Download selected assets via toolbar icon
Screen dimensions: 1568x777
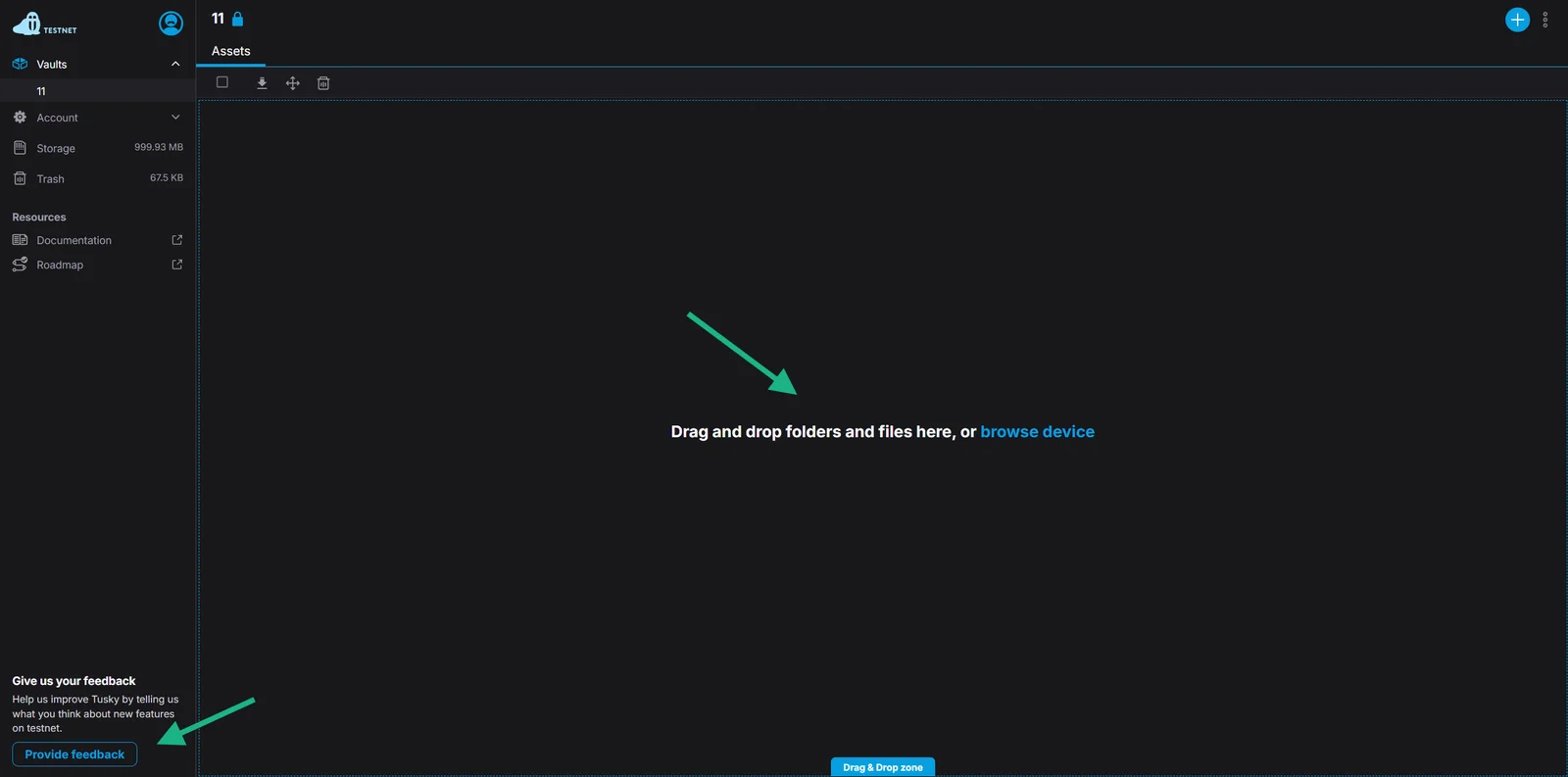click(x=262, y=83)
